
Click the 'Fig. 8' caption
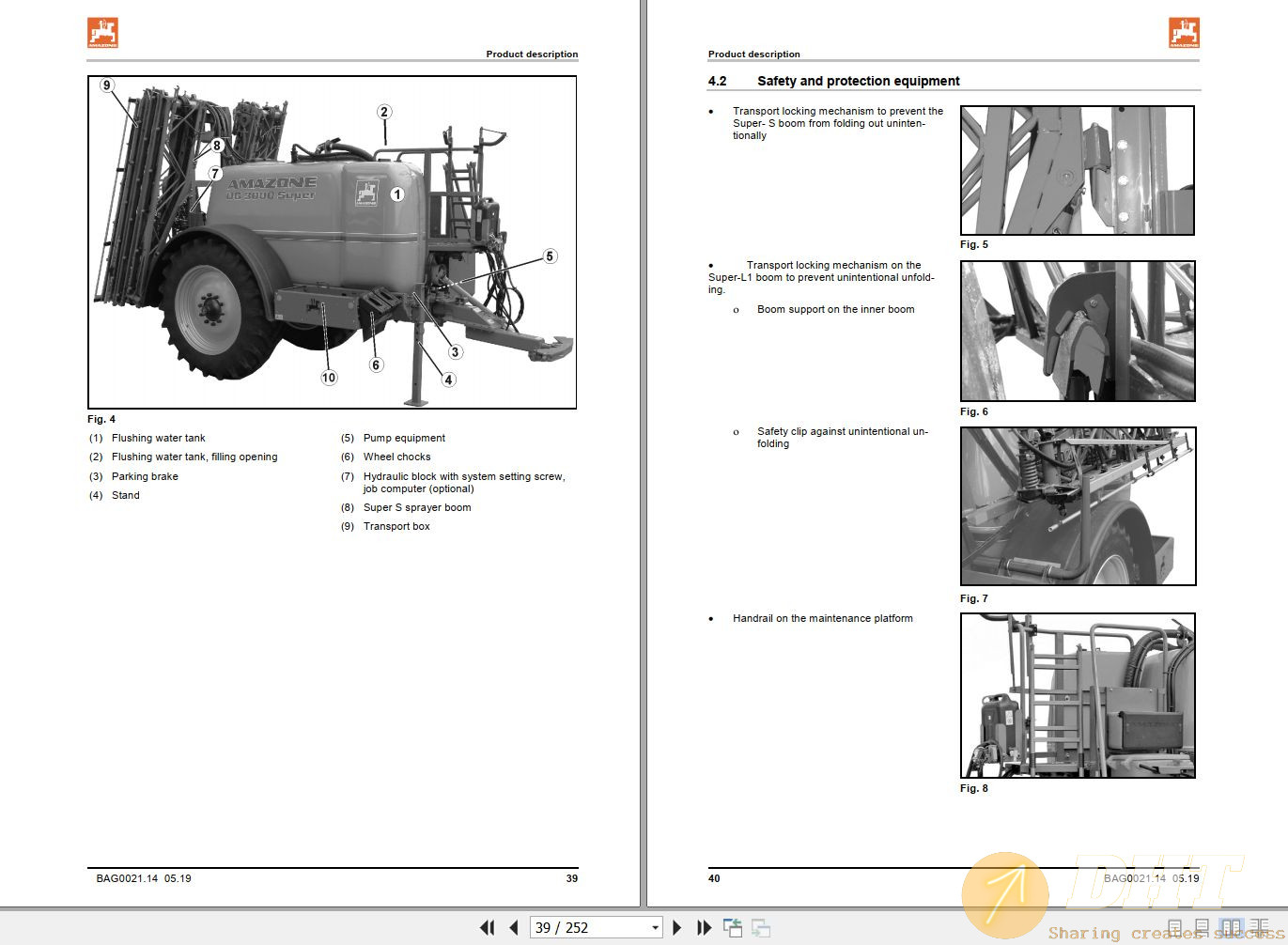tap(974, 788)
